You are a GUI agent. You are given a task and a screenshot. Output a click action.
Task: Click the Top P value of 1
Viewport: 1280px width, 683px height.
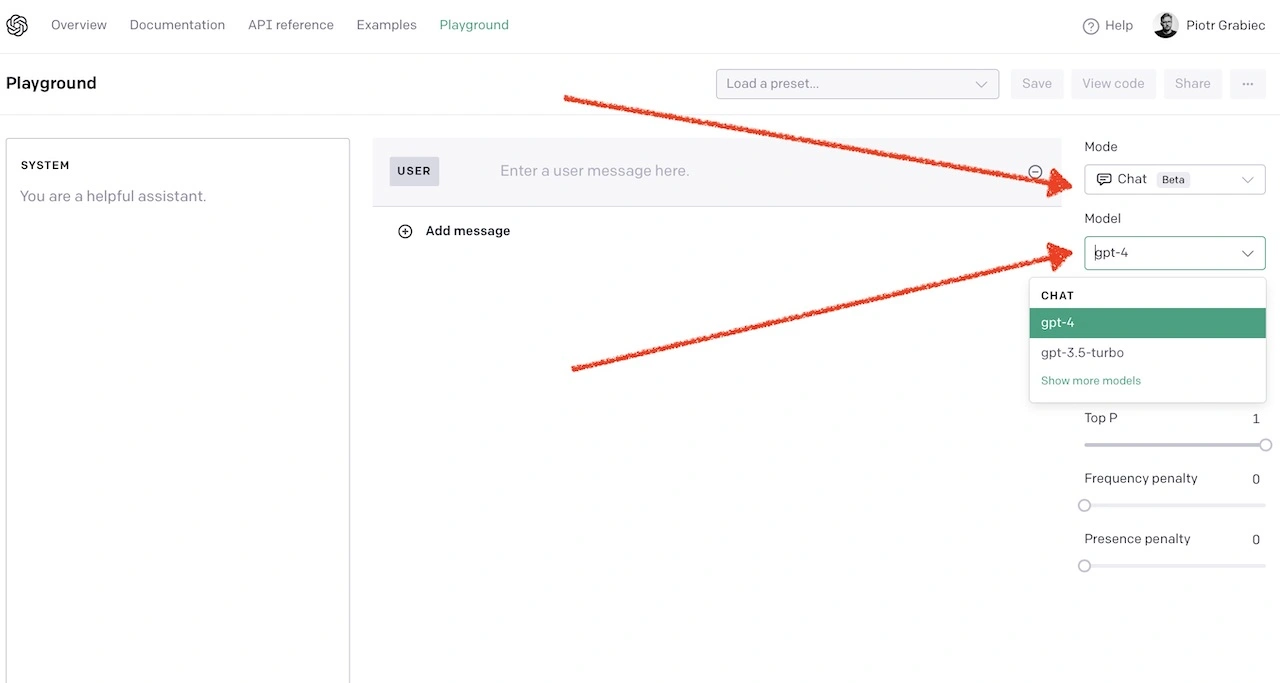point(1256,419)
